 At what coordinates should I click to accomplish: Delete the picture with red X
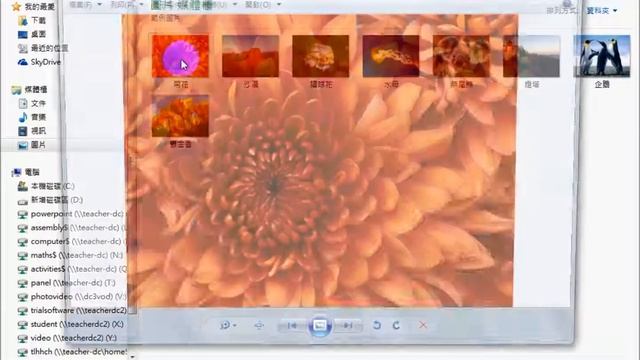pos(423,325)
